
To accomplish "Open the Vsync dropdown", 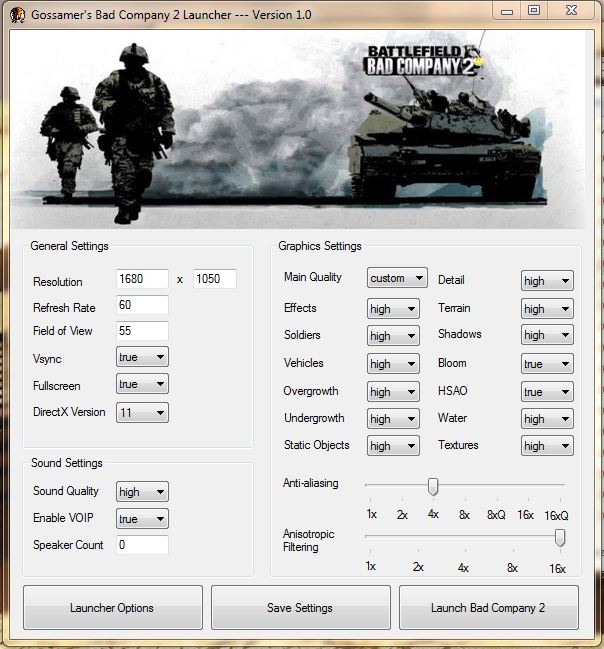I will 142,357.
